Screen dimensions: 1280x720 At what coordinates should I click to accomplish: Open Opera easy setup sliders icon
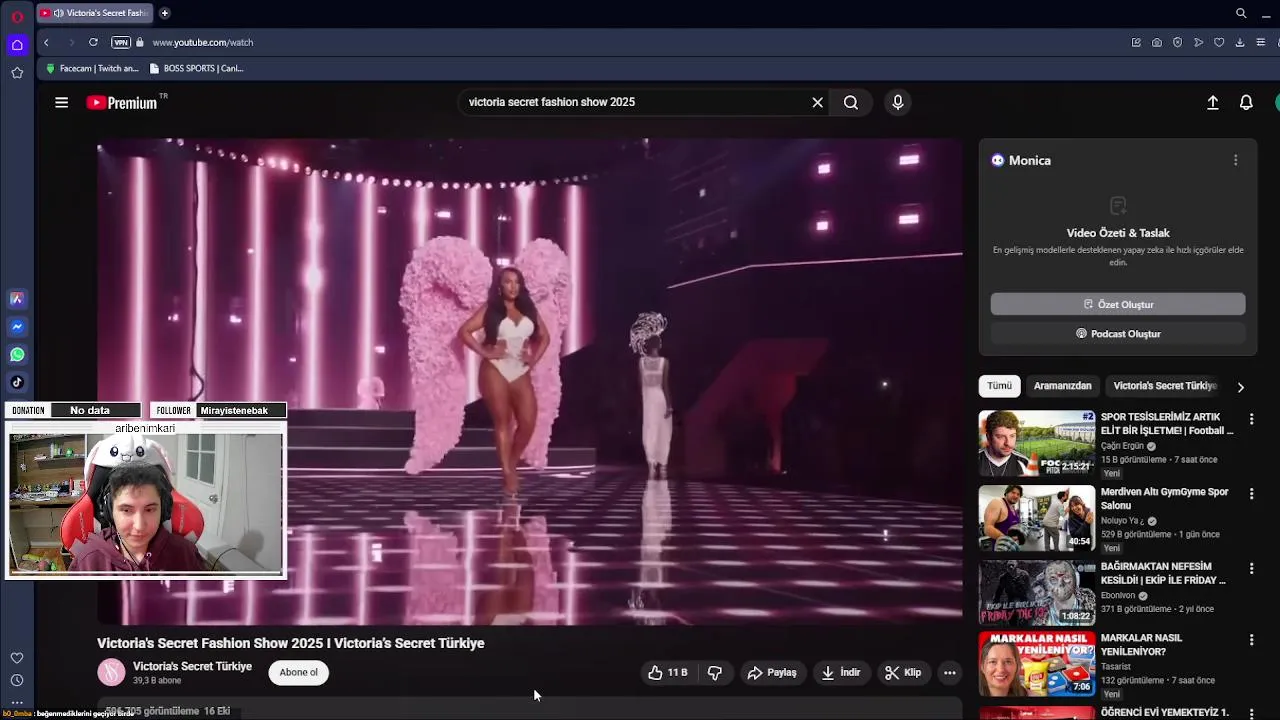click(1261, 42)
